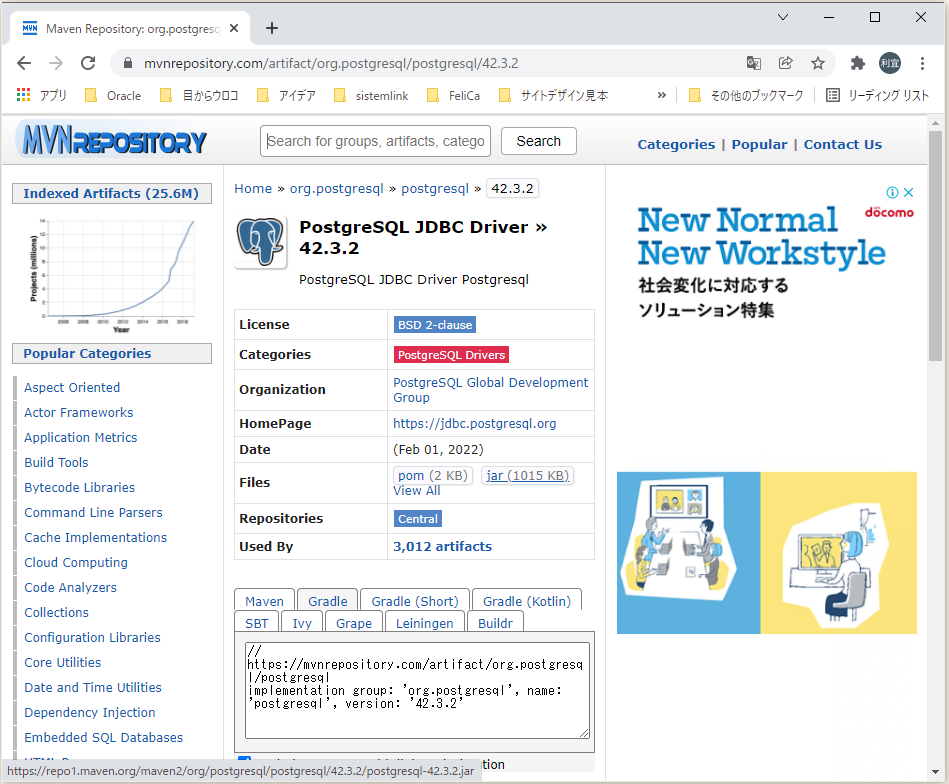Image resolution: width=949 pixels, height=784 pixels.
Task: Switch to the Gradle (Kotlin) tab
Action: (526, 600)
